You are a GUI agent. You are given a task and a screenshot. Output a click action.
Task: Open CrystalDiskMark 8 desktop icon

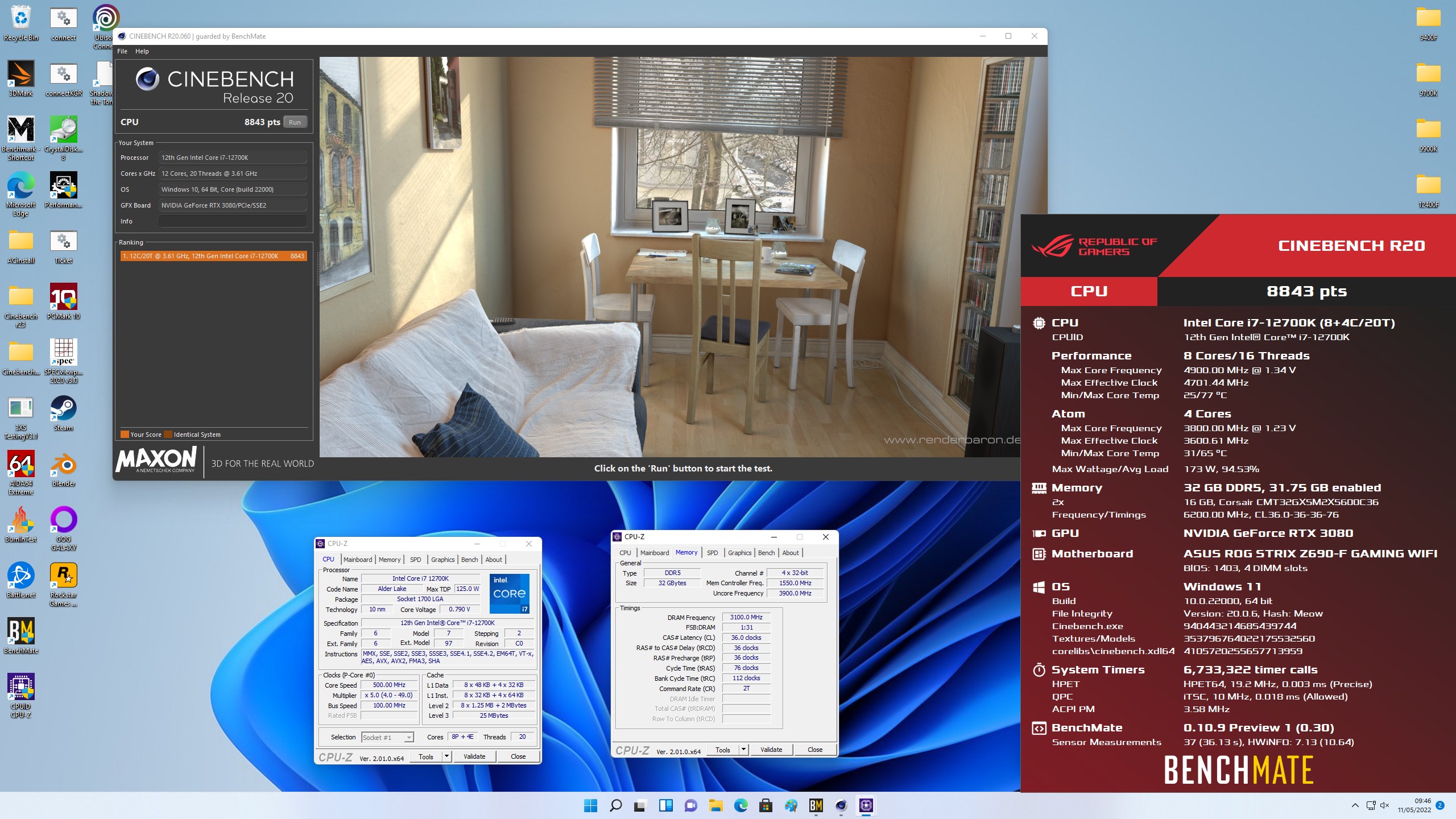click(63, 138)
